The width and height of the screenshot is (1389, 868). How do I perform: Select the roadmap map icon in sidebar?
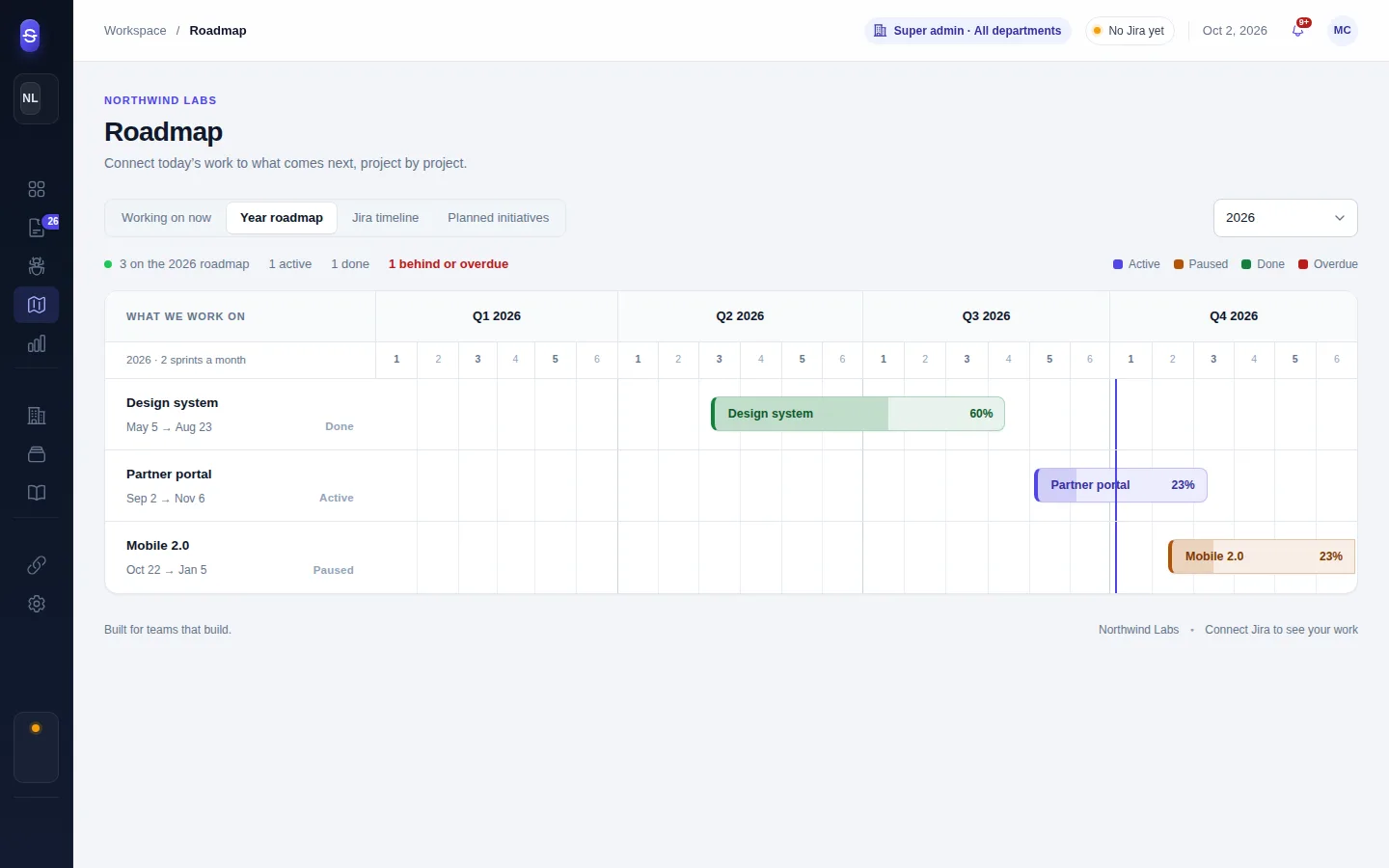37,305
